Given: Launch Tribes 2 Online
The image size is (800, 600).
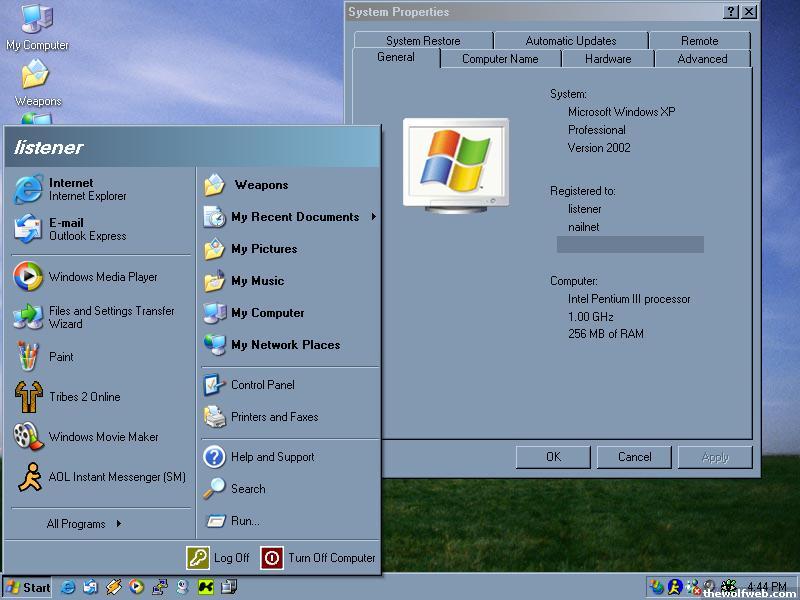Looking at the screenshot, I should point(84,397).
